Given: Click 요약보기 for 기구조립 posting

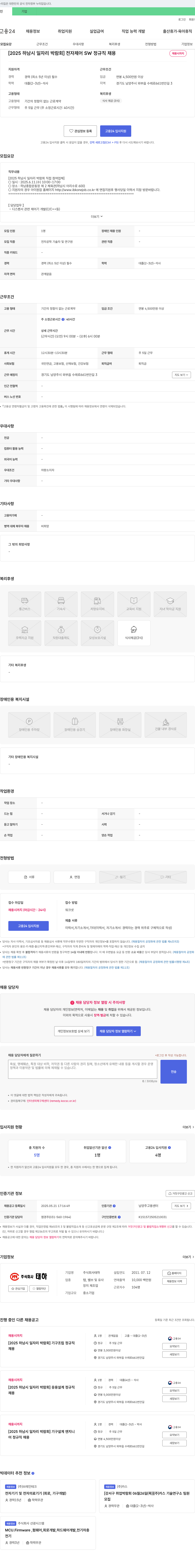Looking at the screenshot, I should click(x=174, y=1347).
